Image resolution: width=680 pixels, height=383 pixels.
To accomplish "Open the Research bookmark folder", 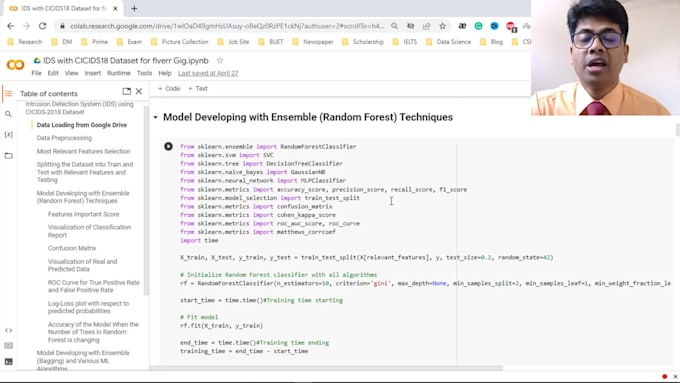I will click(25, 42).
